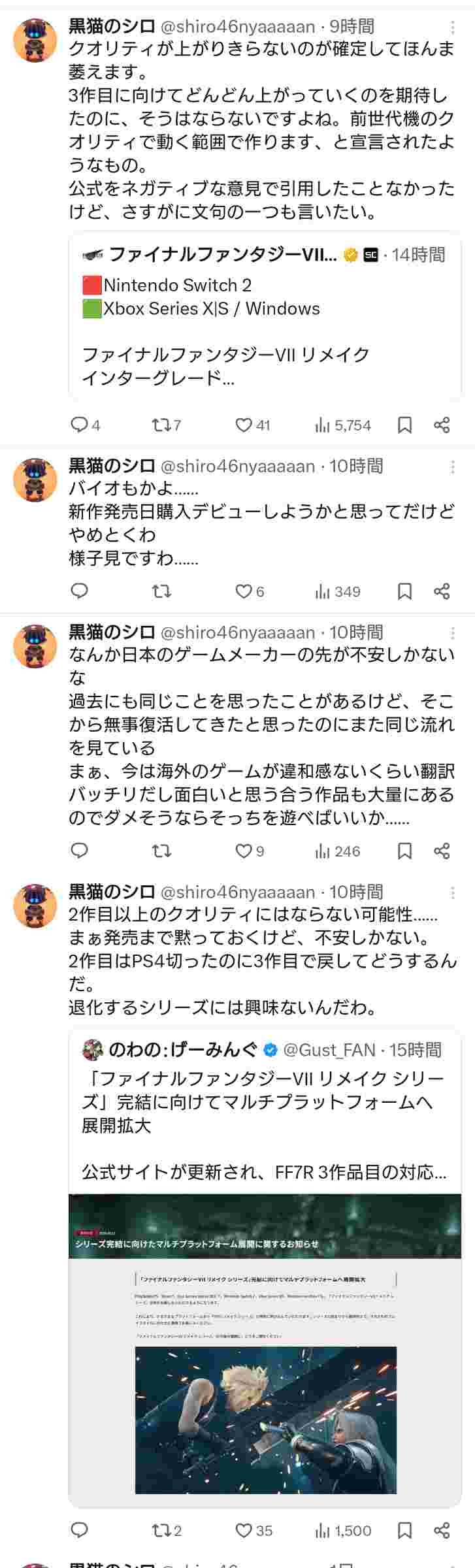The width and height of the screenshot is (475, 1568).
Task: Open quoted ファイナルファンタジーVII official tweet
Action: click(265, 316)
